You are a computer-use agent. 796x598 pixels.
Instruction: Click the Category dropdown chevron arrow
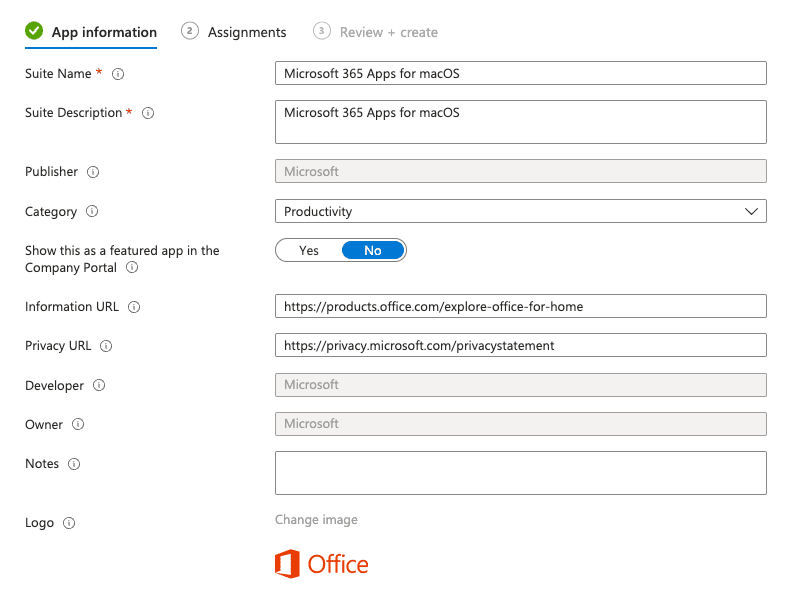point(752,211)
